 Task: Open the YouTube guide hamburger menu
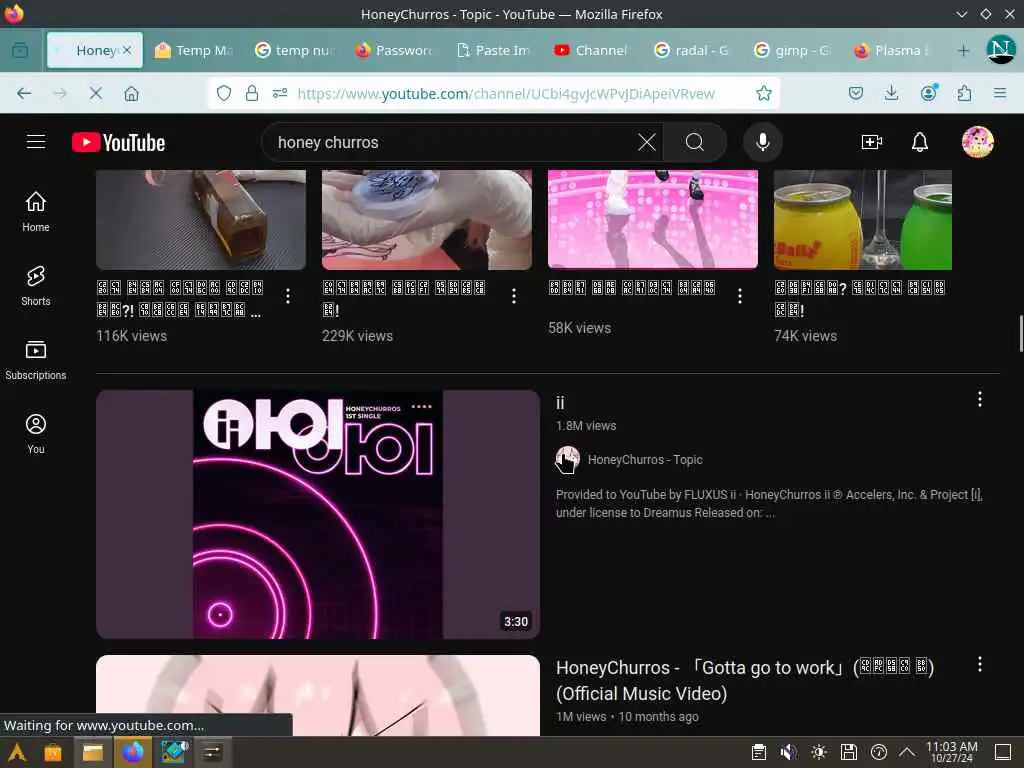(36, 142)
